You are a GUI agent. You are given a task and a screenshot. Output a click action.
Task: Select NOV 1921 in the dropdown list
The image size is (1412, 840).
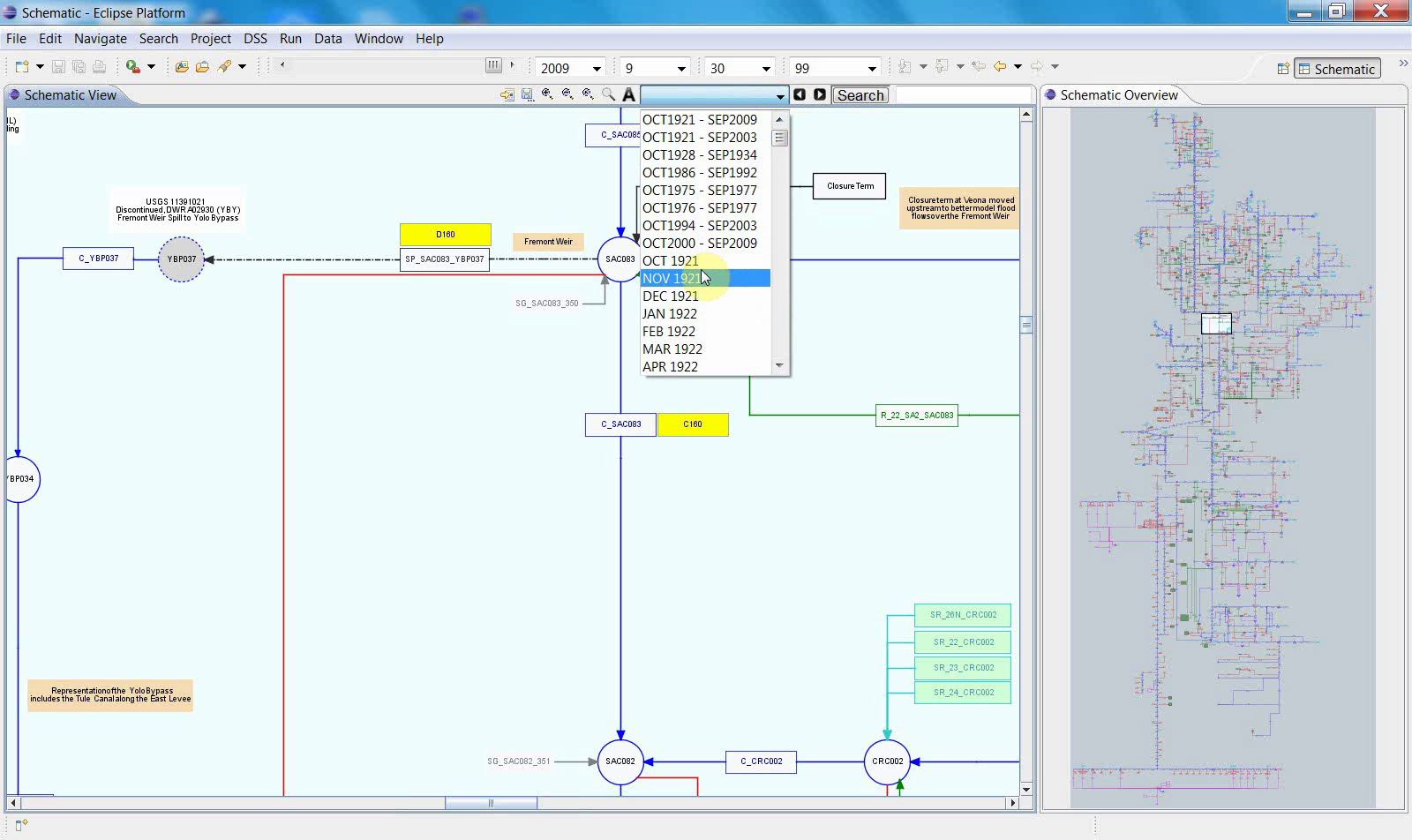point(706,279)
